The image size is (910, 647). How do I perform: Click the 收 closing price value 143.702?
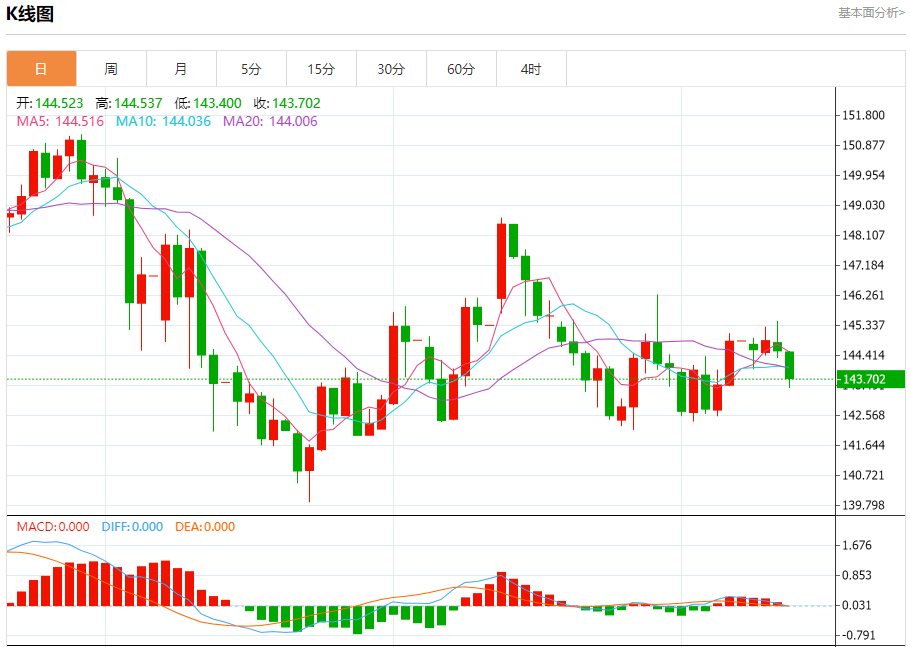coord(286,103)
